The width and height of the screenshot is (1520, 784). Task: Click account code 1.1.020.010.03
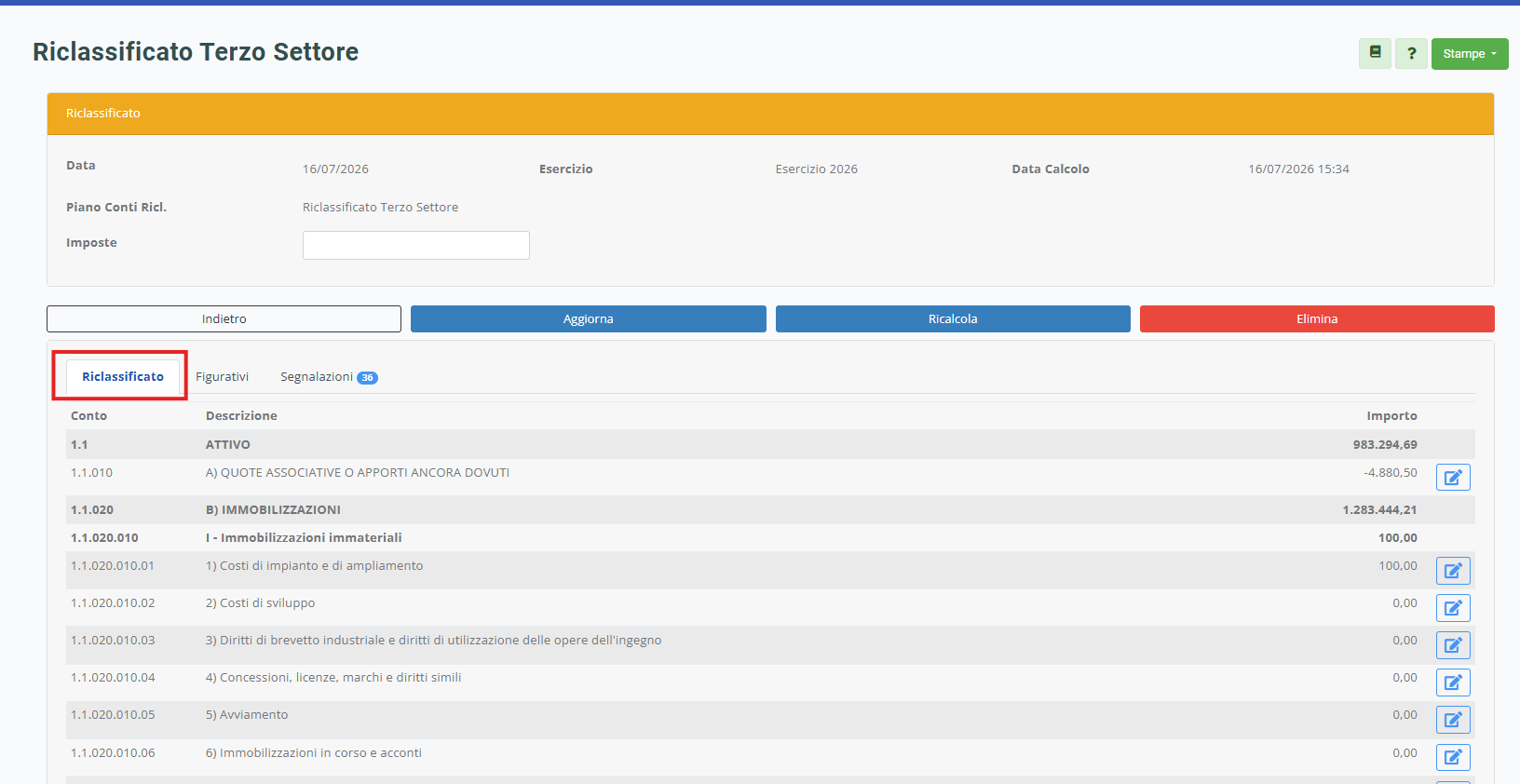113,640
